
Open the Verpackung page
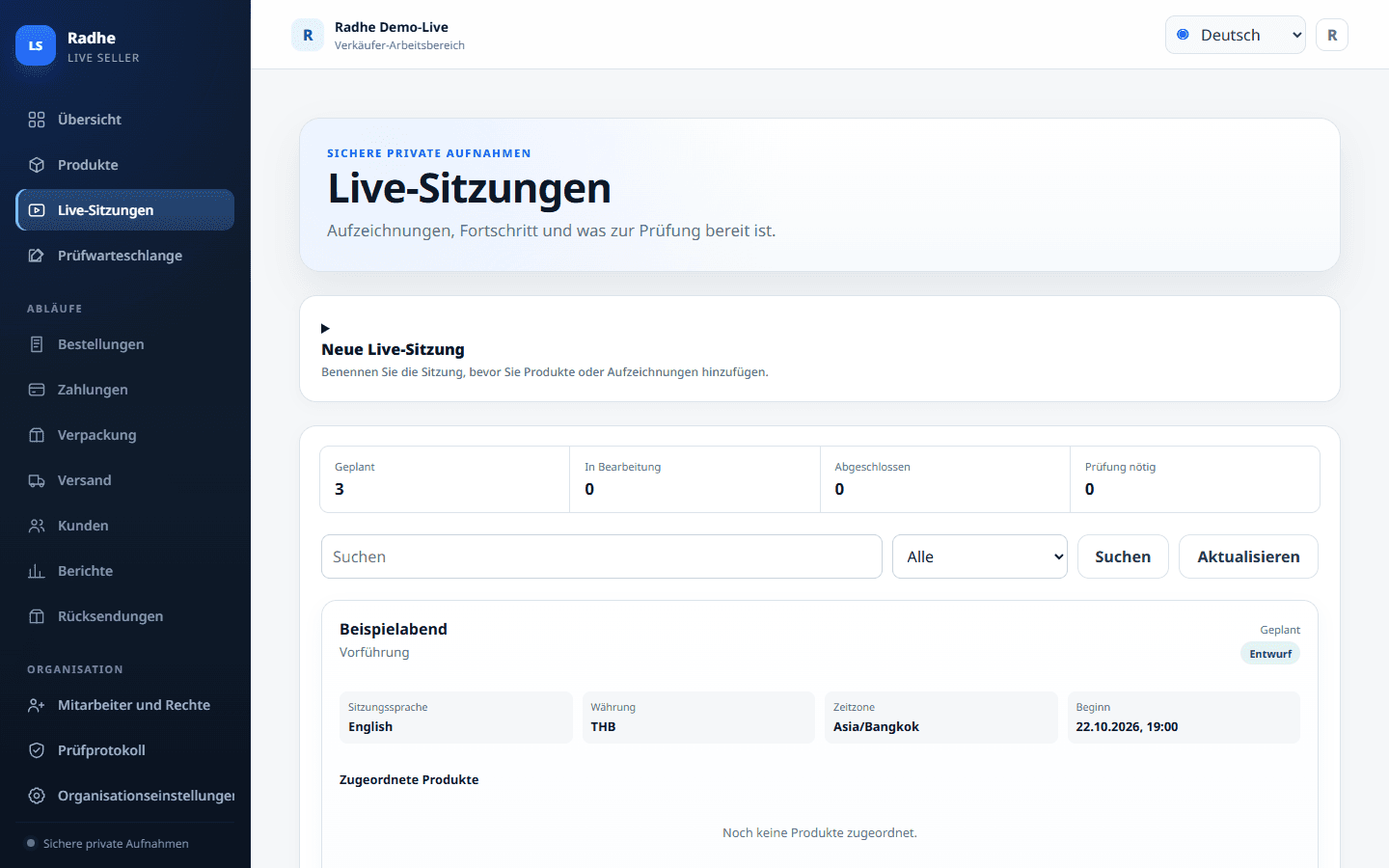124,435
